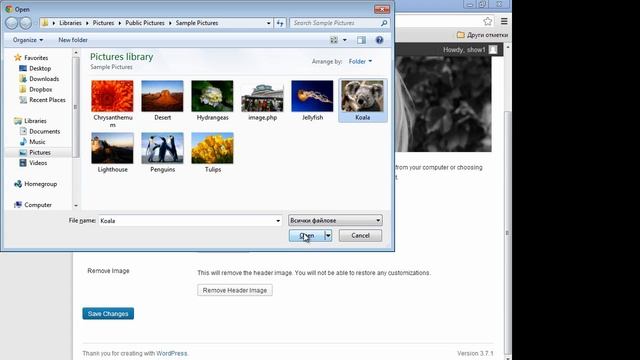Open Chrome's menu (three lines) icon
The image size is (640, 360).
[x=504, y=21]
